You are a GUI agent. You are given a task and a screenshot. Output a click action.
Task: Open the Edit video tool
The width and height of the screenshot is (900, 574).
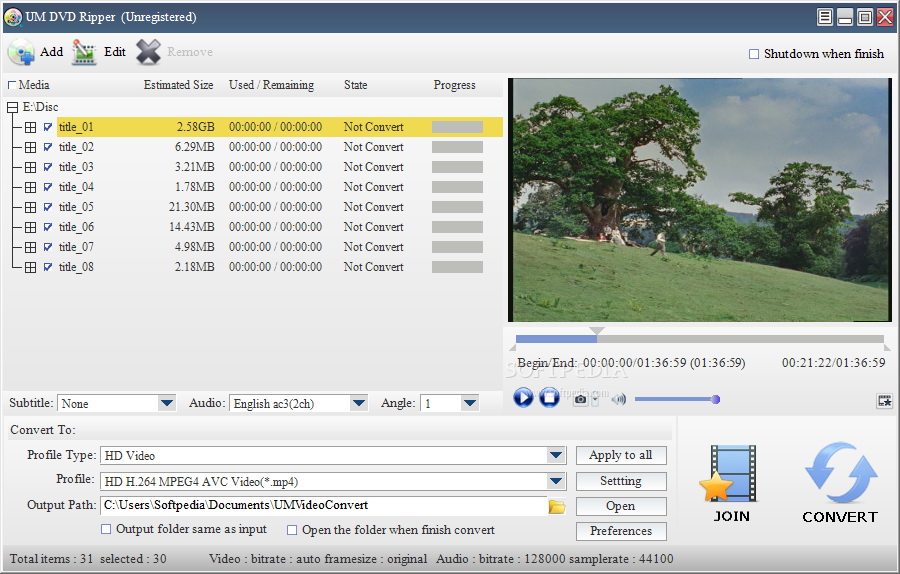pos(85,52)
